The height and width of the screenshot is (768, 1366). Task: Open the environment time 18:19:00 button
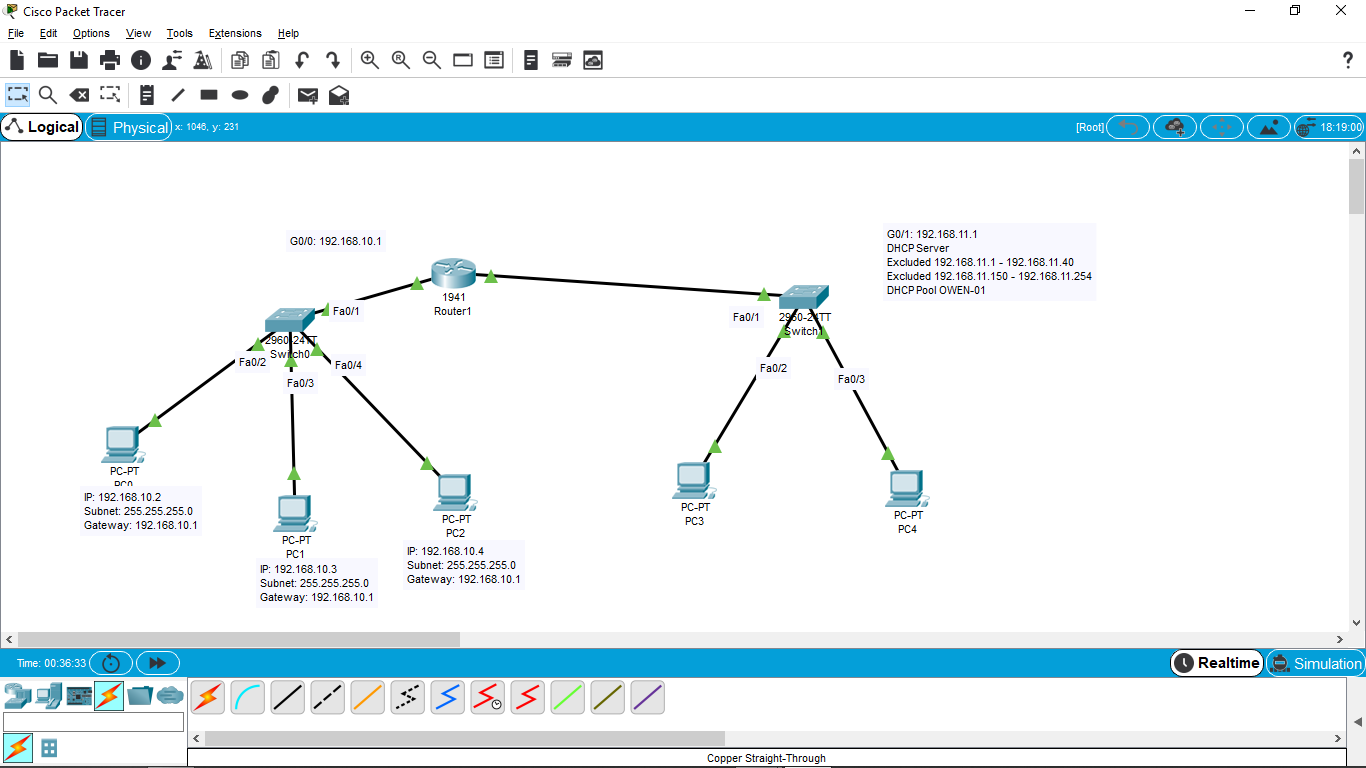pyautogui.click(x=1329, y=127)
